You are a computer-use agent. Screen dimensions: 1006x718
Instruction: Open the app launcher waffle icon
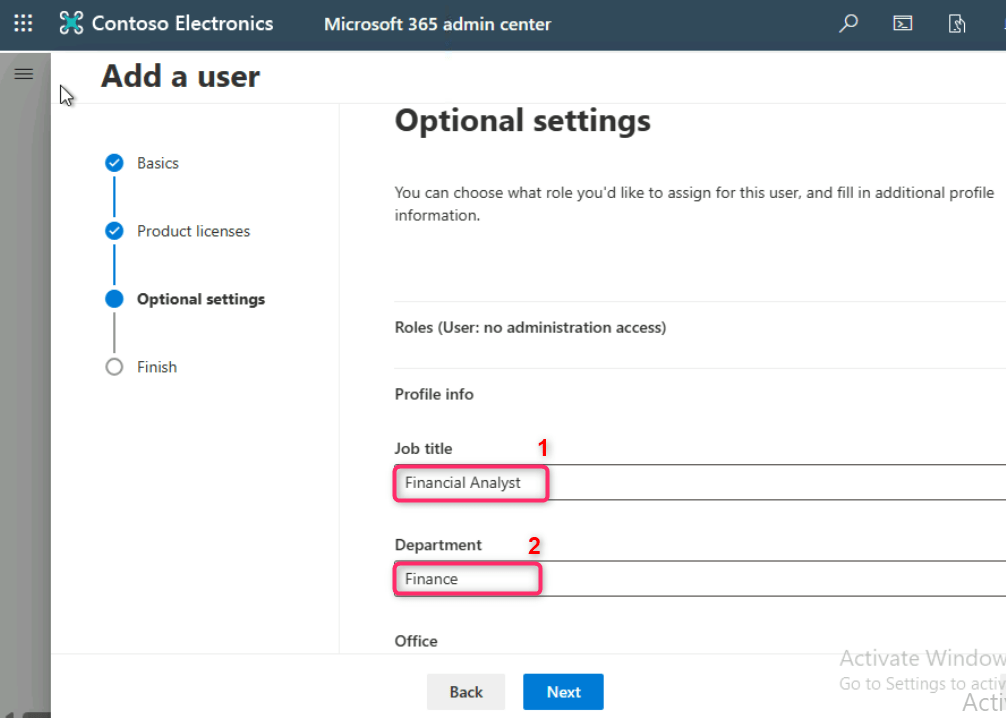point(23,23)
